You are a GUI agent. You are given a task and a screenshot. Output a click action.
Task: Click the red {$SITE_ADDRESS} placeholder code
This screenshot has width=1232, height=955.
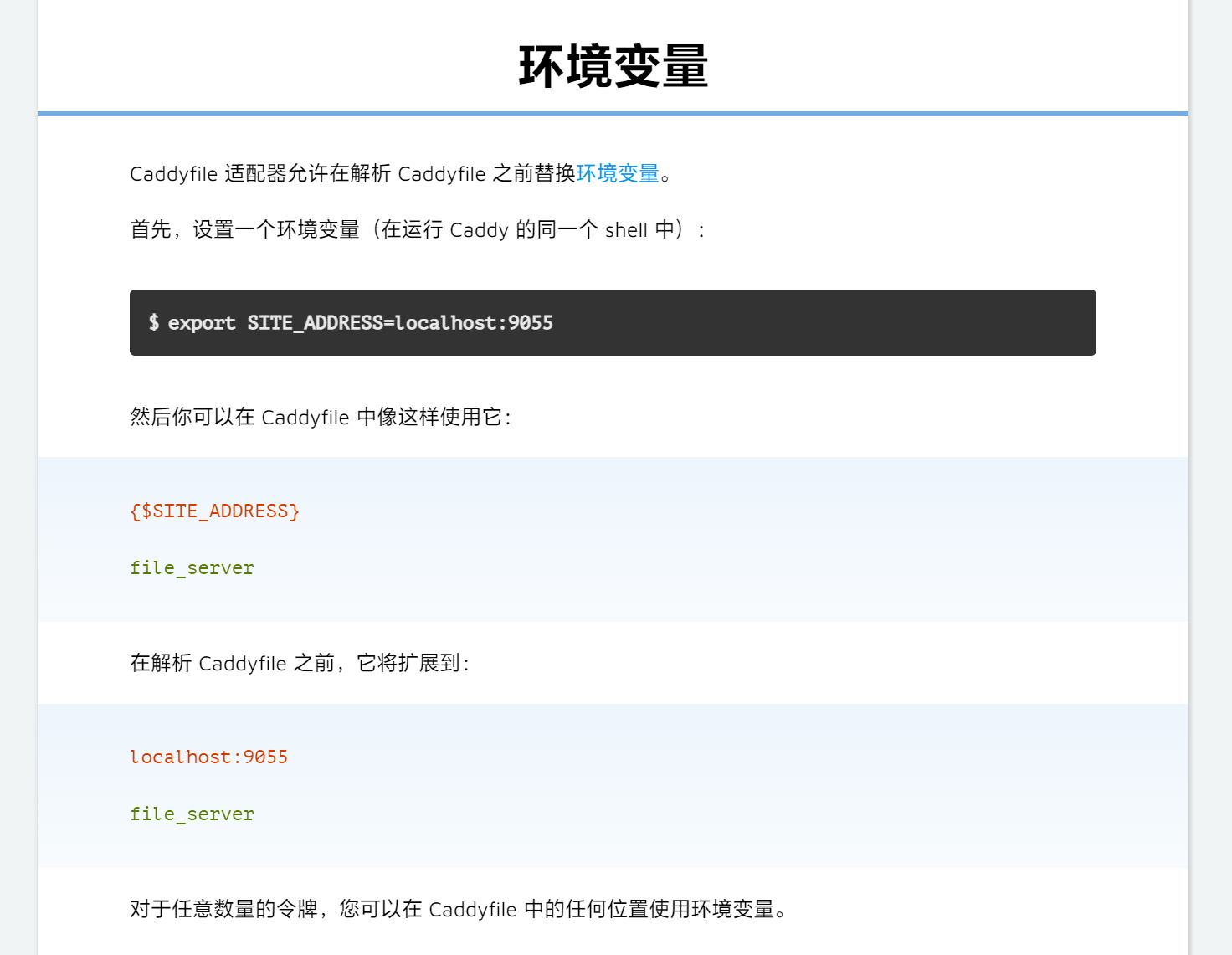(x=214, y=511)
